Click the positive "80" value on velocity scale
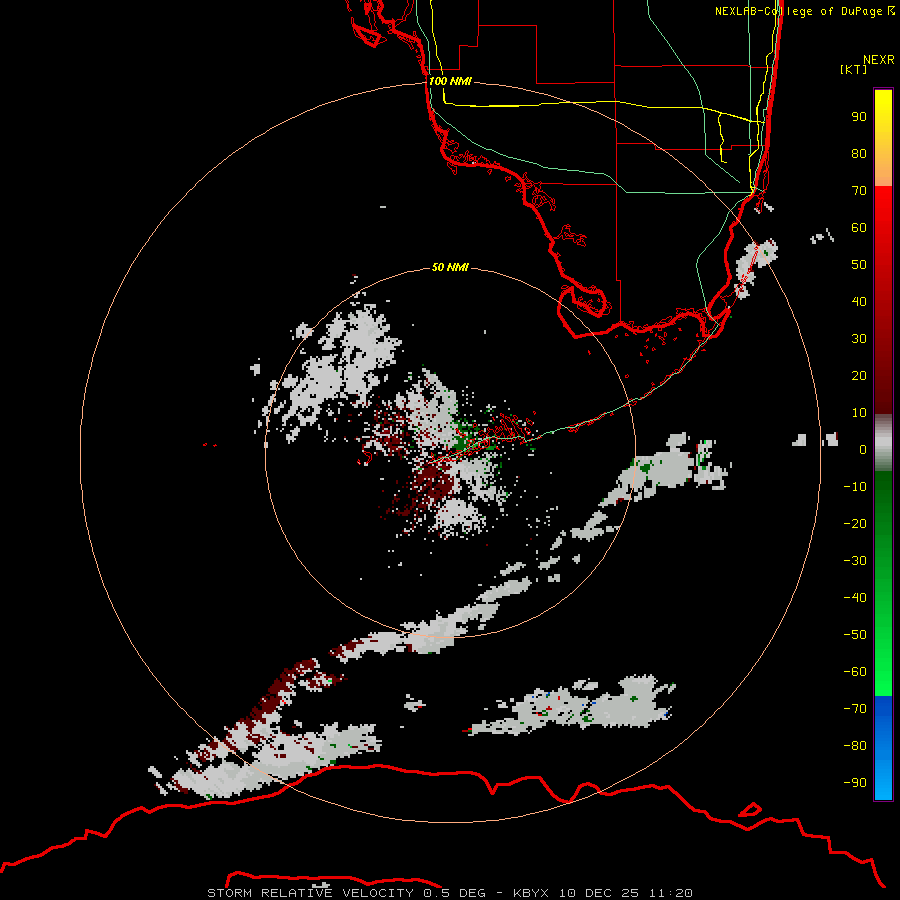This screenshot has height=900, width=900. [x=859, y=153]
